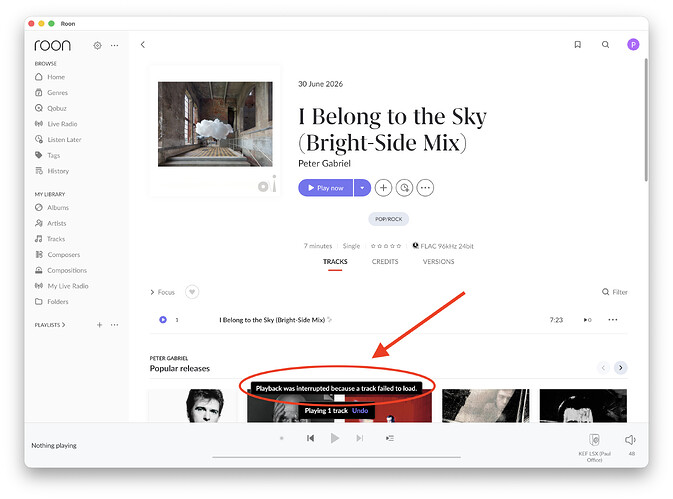
Task: Click the KEF LSX zone speaker icon
Action: click(594, 439)
